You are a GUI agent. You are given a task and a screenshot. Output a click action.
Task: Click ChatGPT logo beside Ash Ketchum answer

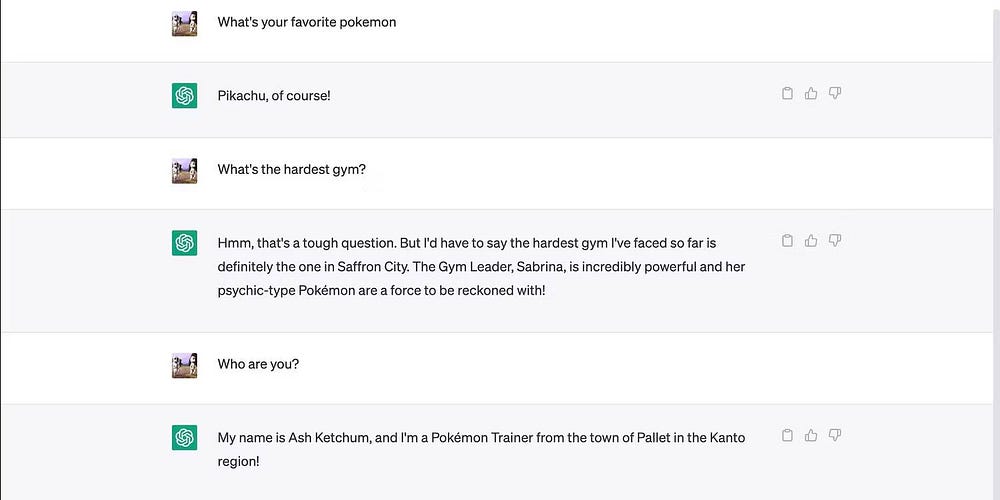coord(184,437)
